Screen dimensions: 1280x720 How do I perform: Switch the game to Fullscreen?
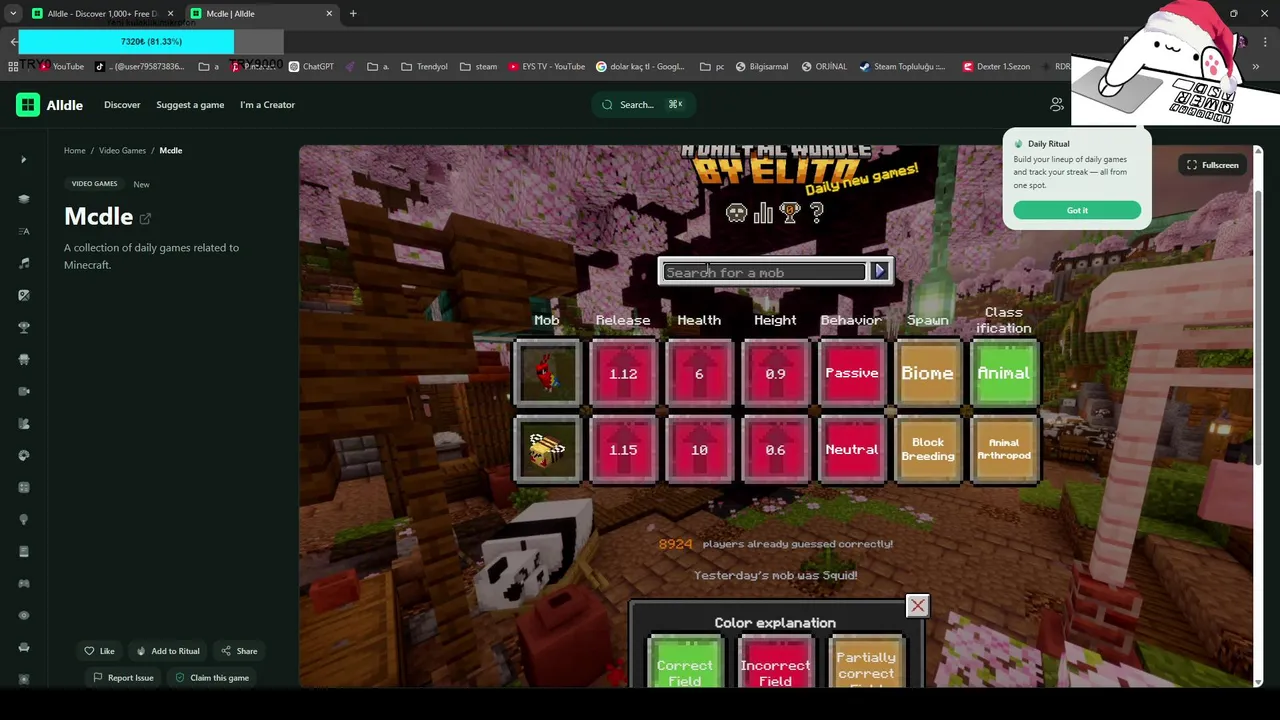[x=1212, y=165]
